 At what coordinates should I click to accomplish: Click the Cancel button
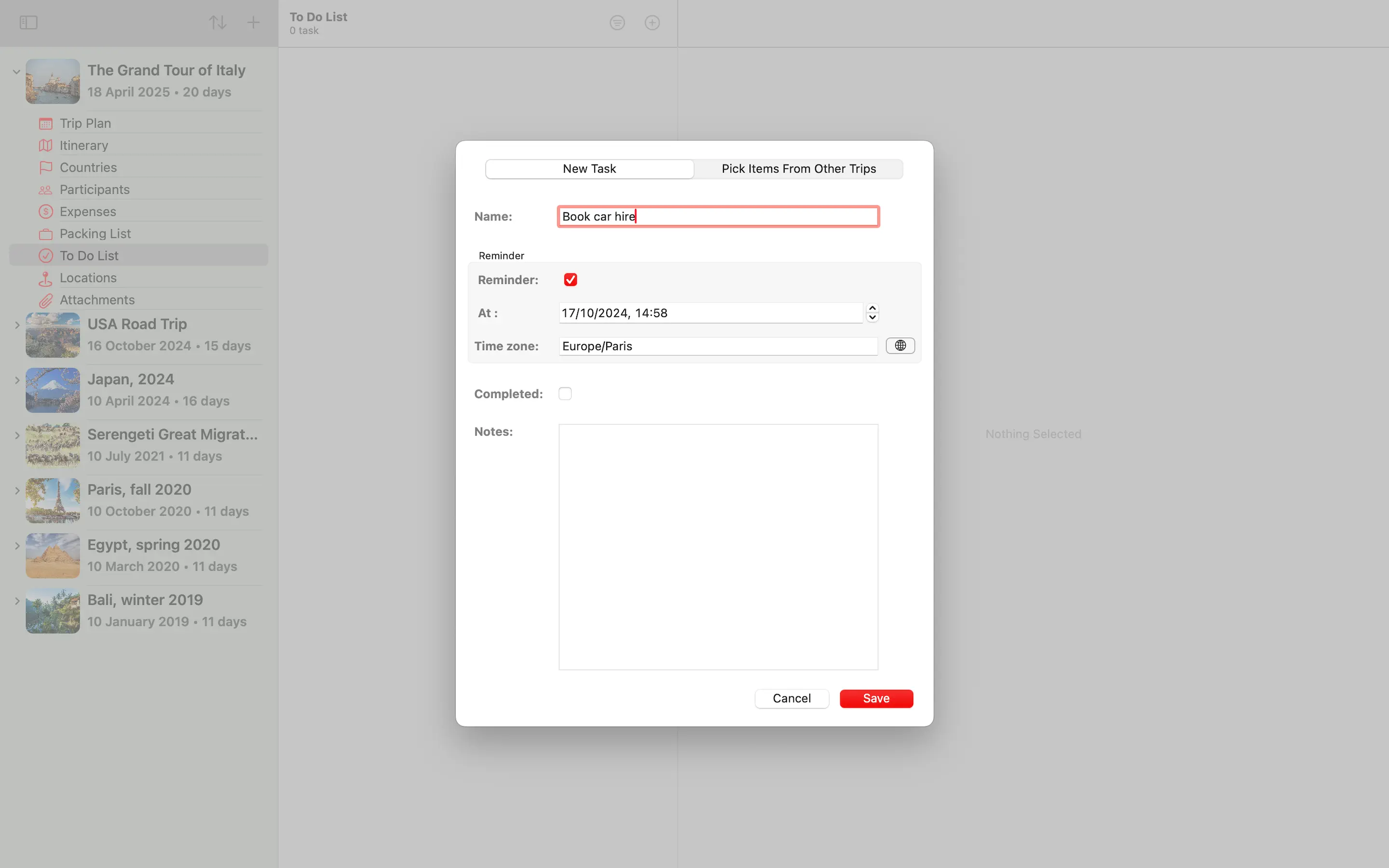[x=791, y=698]
